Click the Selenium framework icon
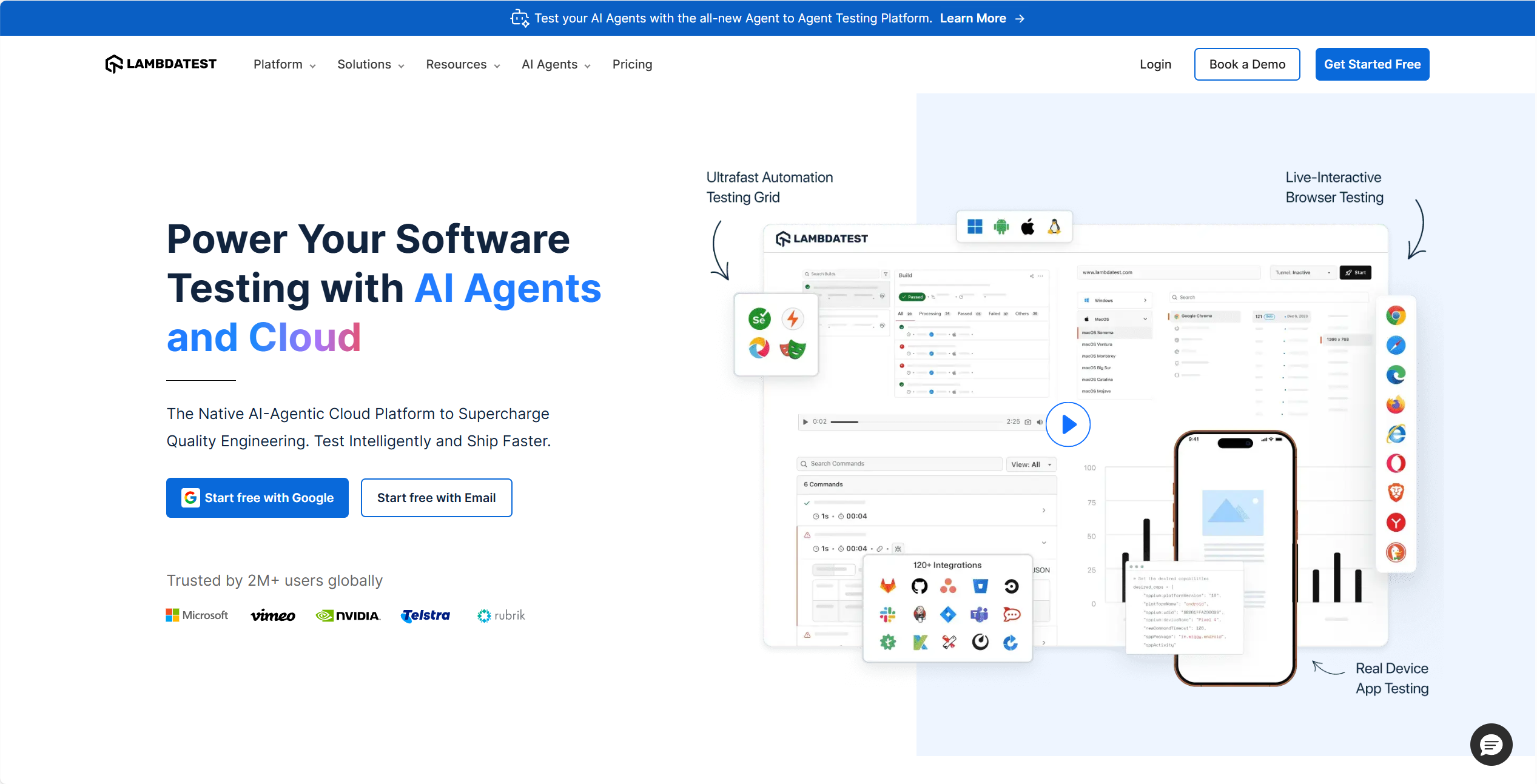The width and height of the screenshot is (1537, 784). coord(759,319)
